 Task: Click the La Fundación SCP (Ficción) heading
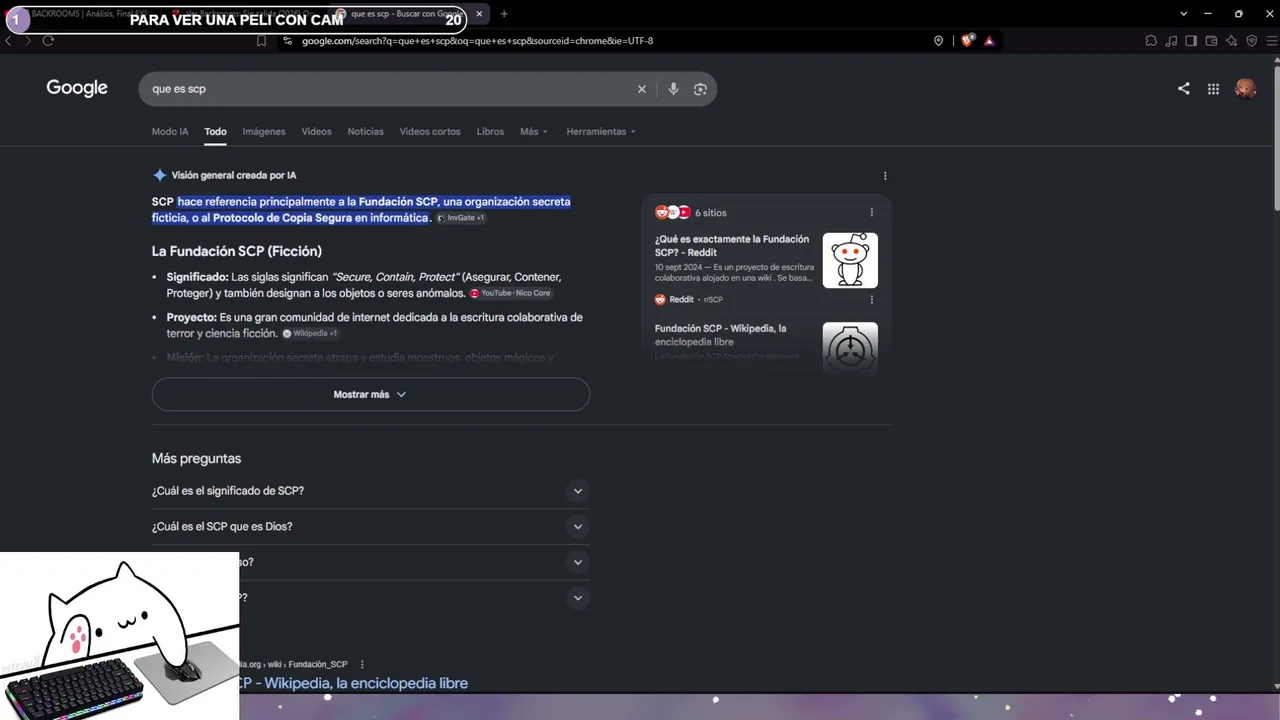pos(237,251)
